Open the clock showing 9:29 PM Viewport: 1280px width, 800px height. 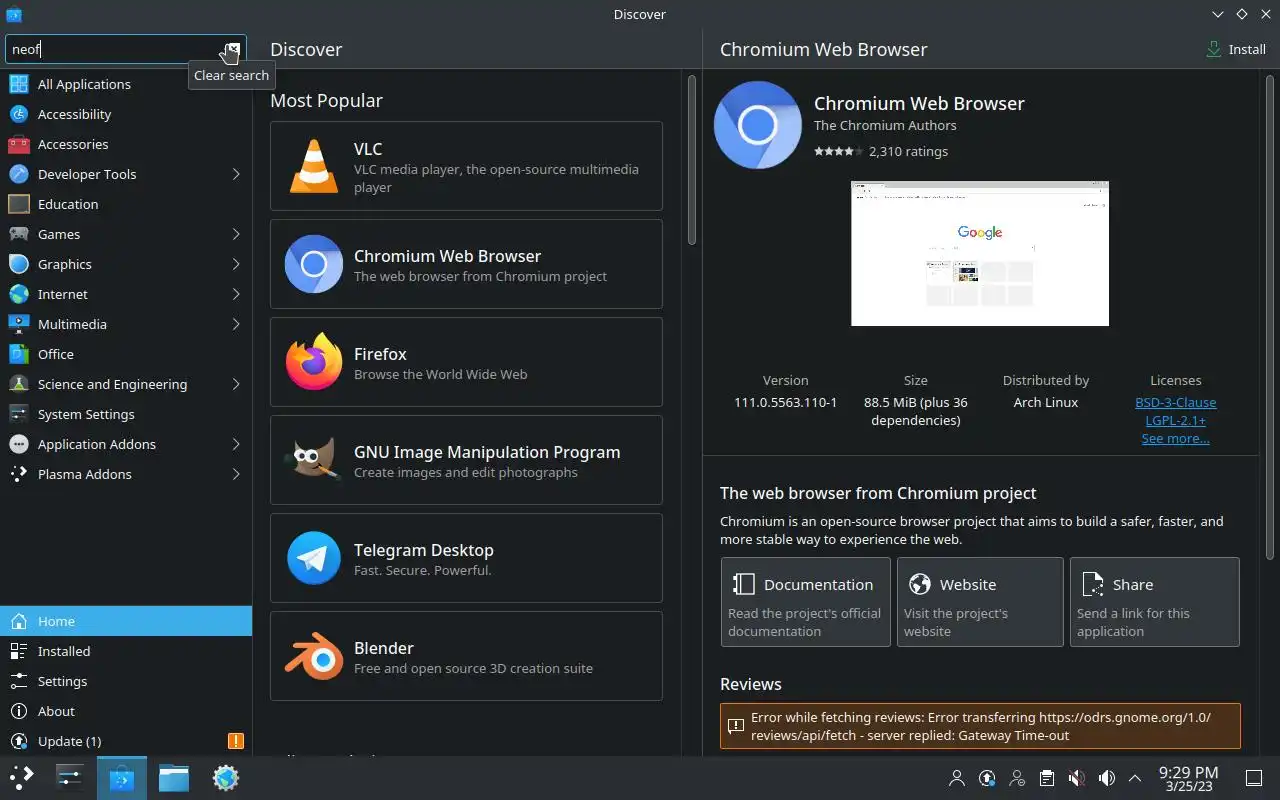(x=1188, y=778)
